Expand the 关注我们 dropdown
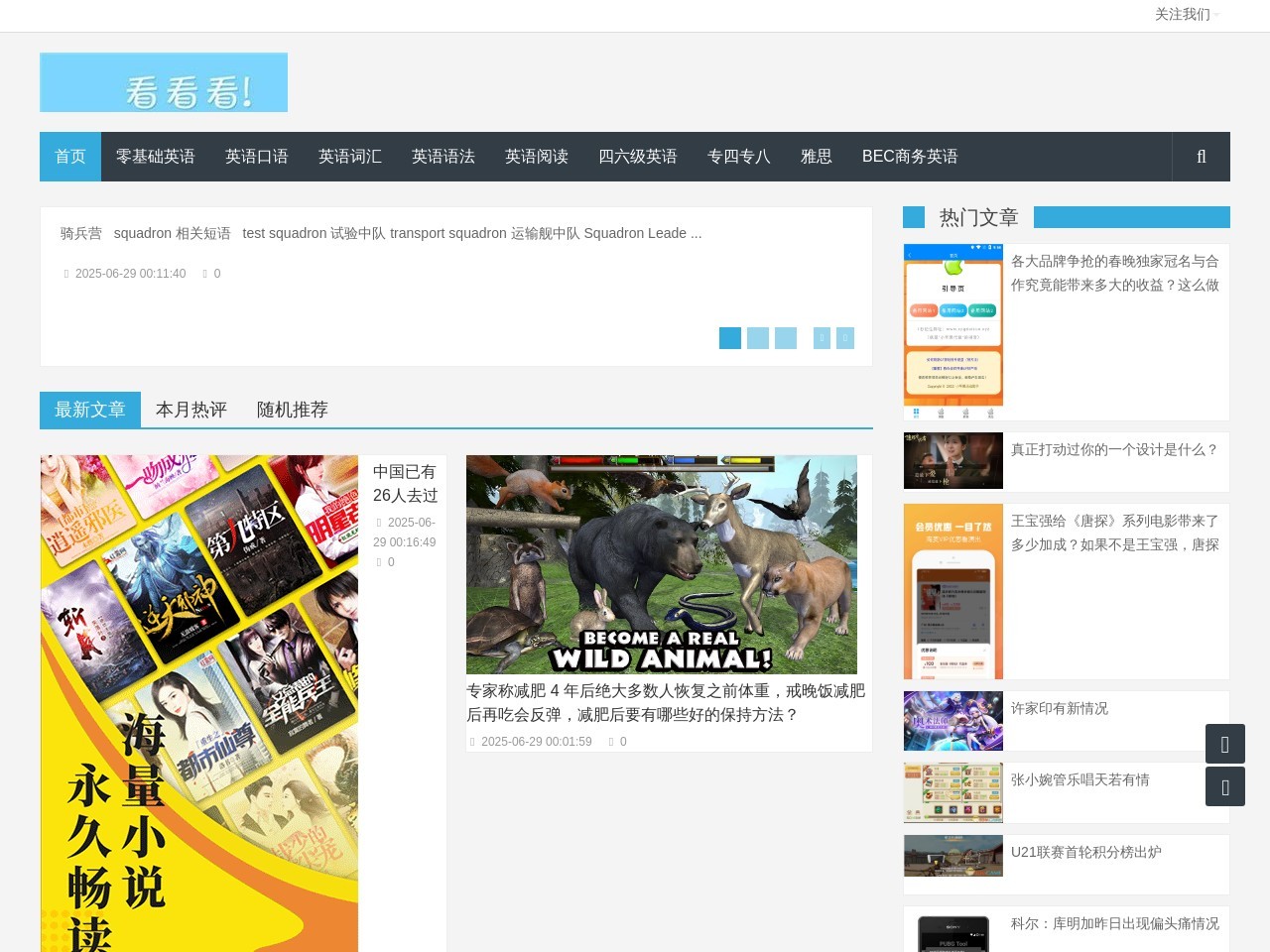 [x=1183, y=15]
